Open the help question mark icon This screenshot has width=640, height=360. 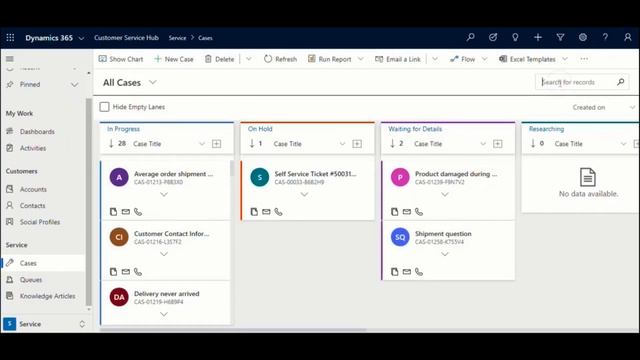click(x=605, y=37)
